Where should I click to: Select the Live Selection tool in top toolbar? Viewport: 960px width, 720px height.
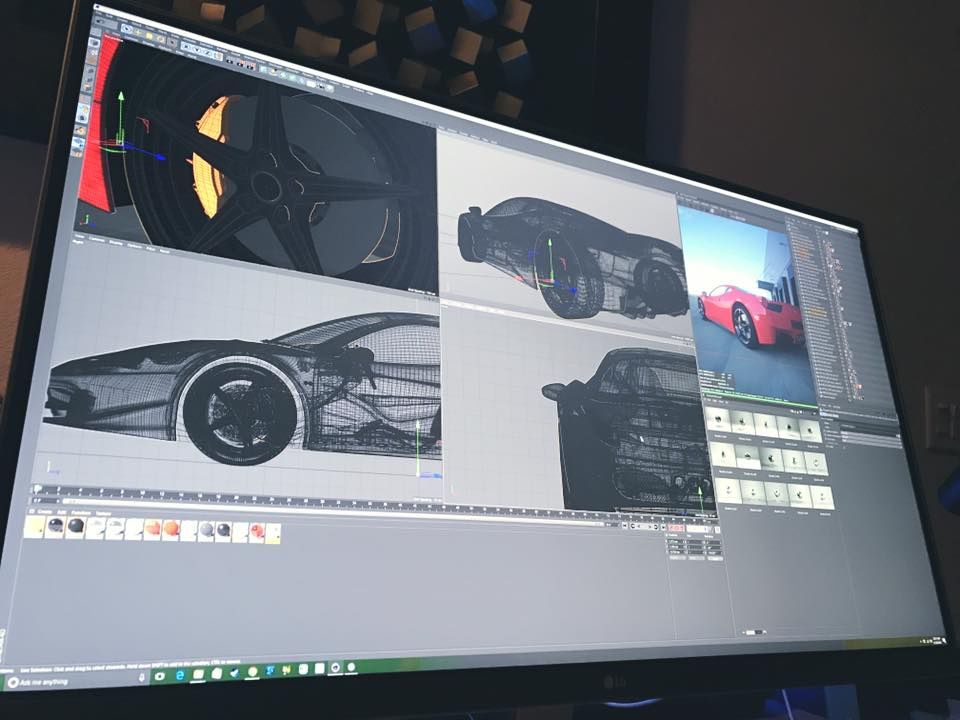[x=127, y=29]
